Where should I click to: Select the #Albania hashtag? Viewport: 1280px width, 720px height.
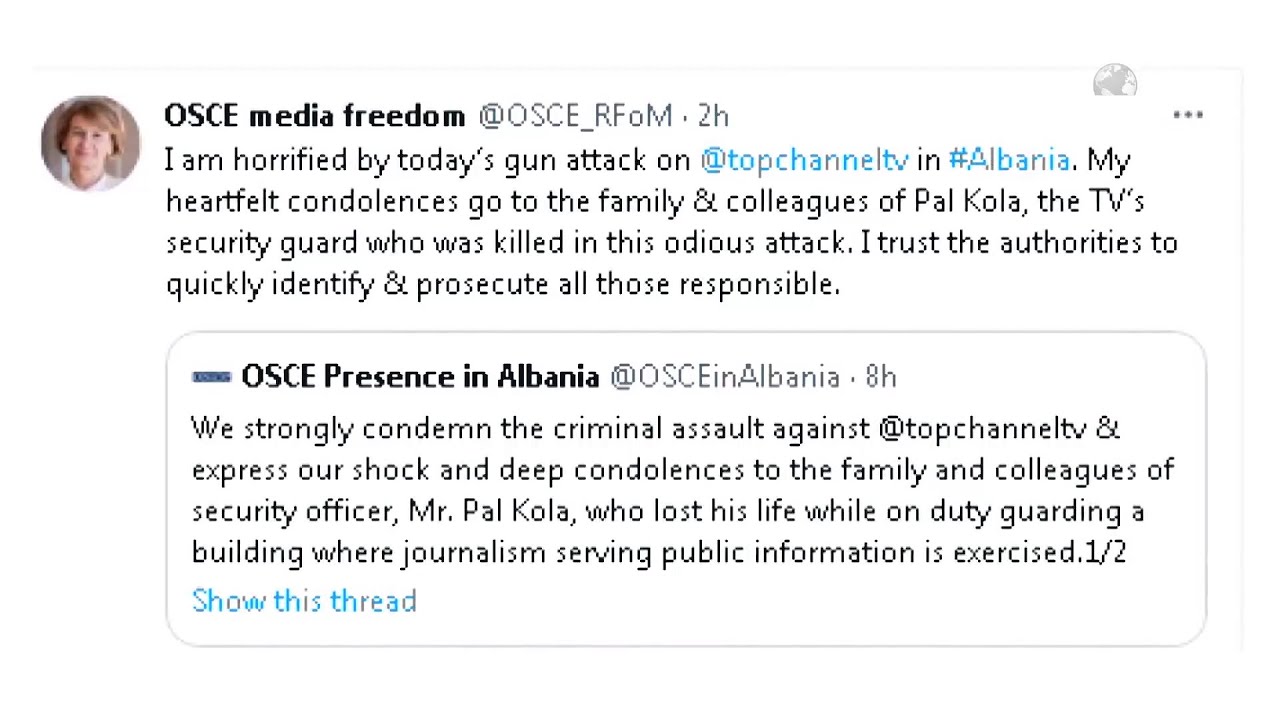click(1008, 160)
